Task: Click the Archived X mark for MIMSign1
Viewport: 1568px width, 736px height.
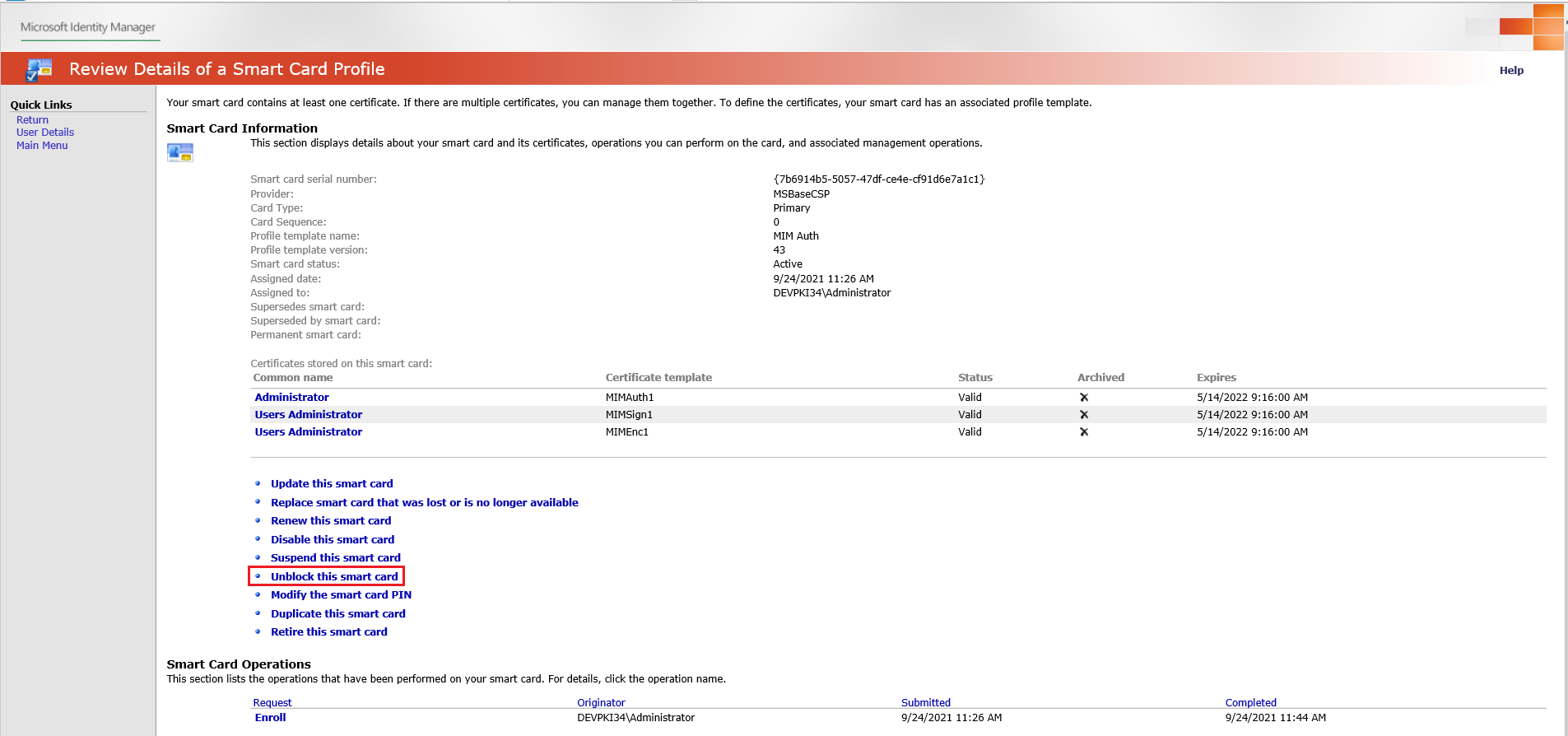Action: (1084, 415)
